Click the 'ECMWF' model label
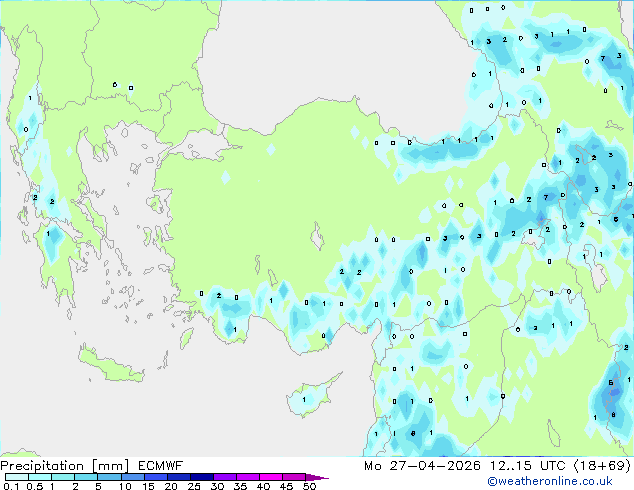Viewport: 634px width, 490px height. [161, 466]
